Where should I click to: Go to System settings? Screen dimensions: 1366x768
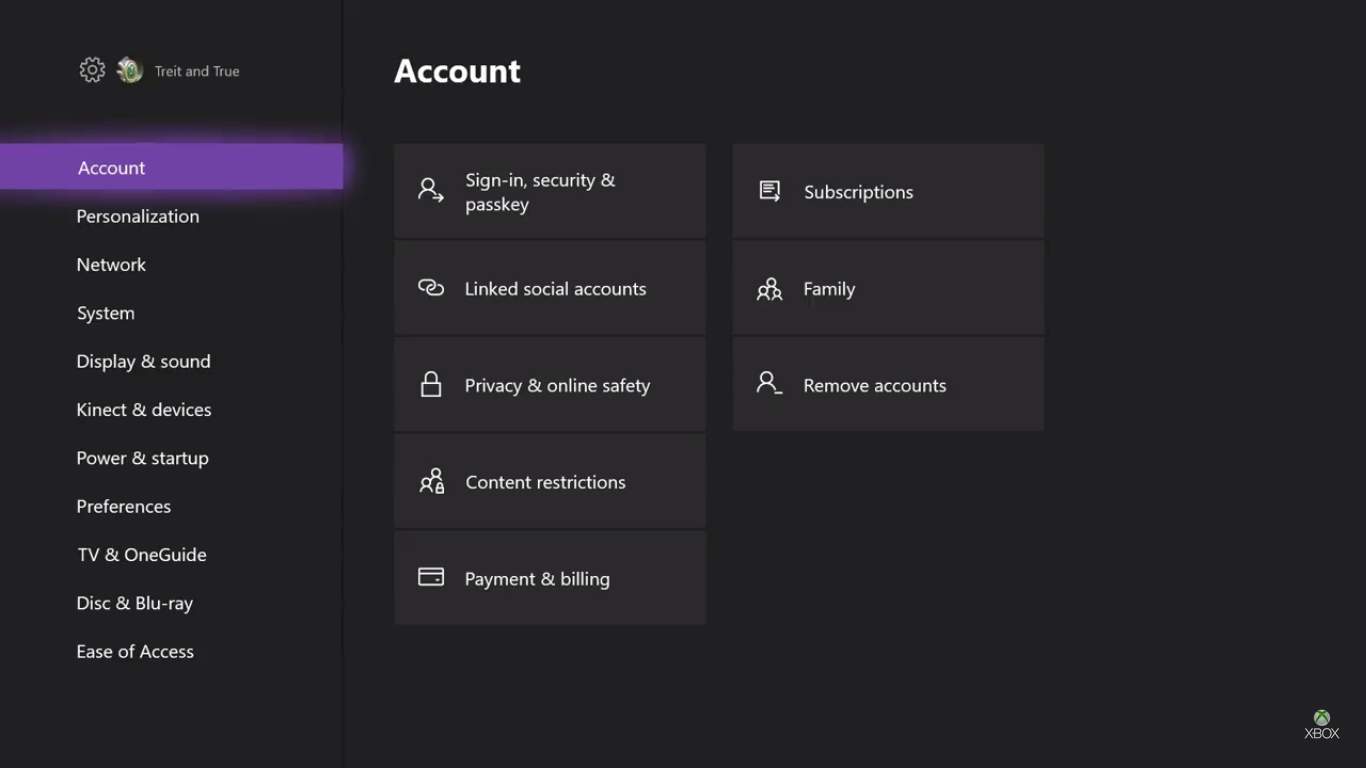pos(105,313)
